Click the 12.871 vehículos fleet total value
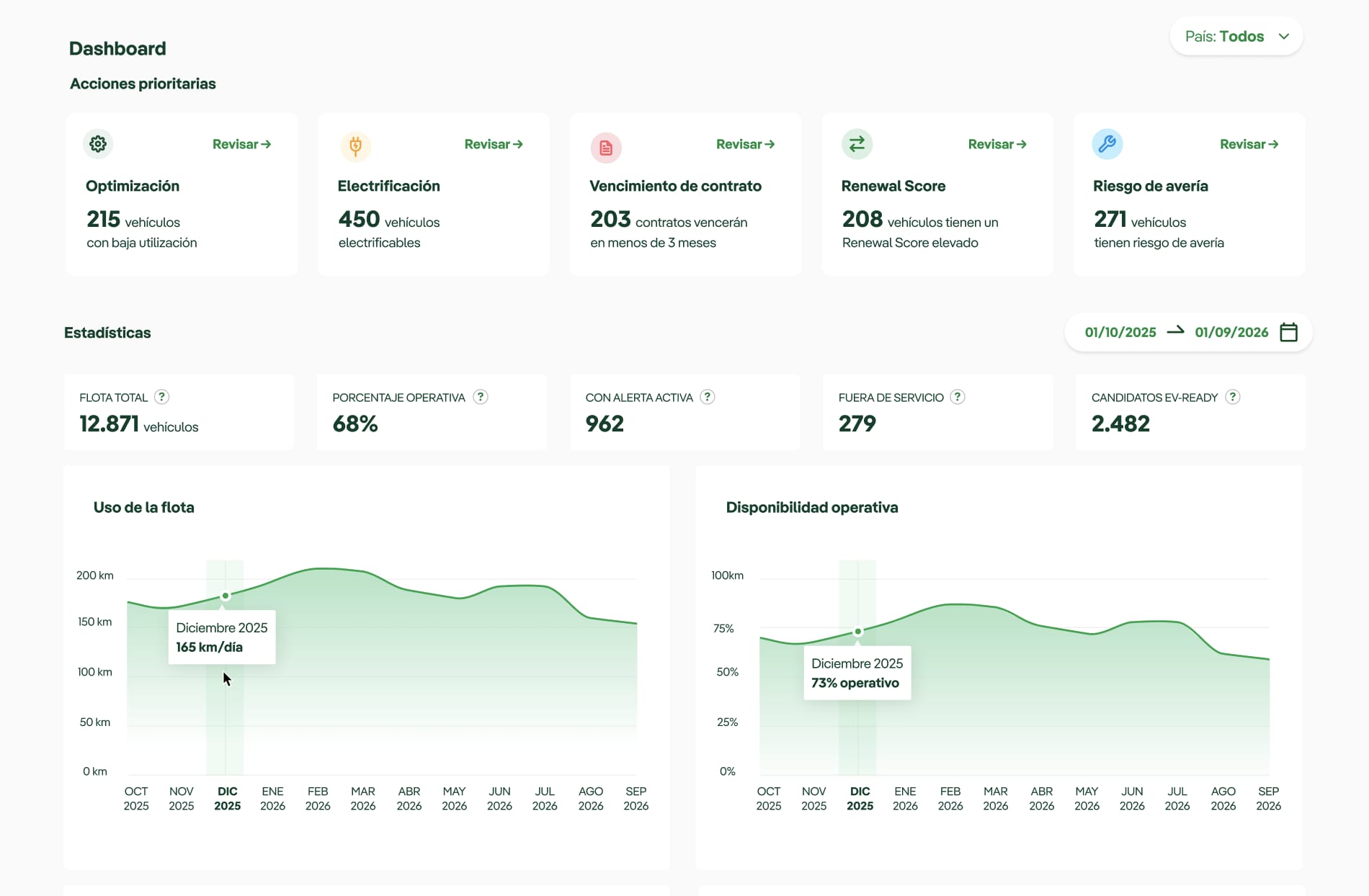 coord(139,424)
